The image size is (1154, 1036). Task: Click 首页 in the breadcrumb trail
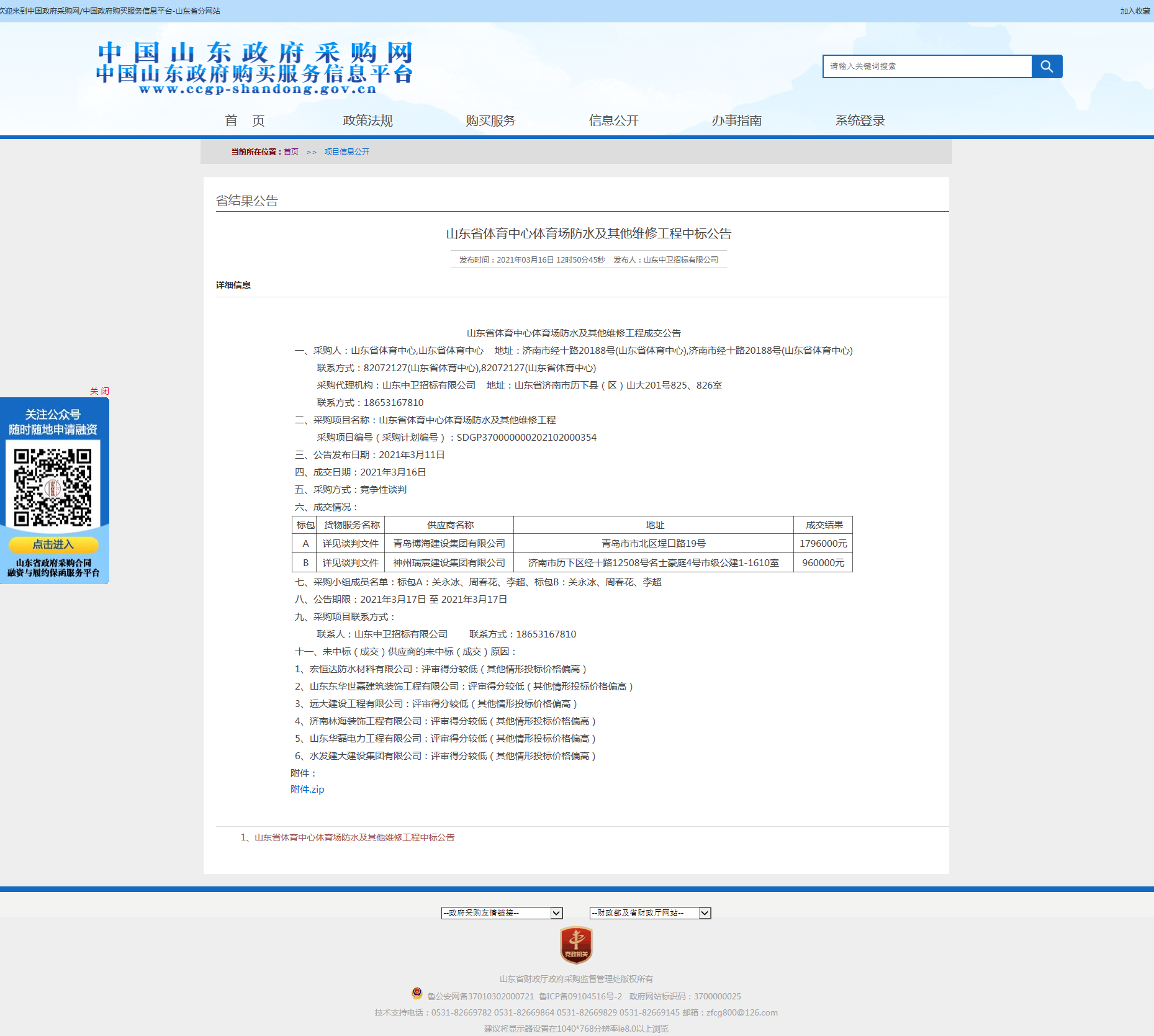point(291,151)
